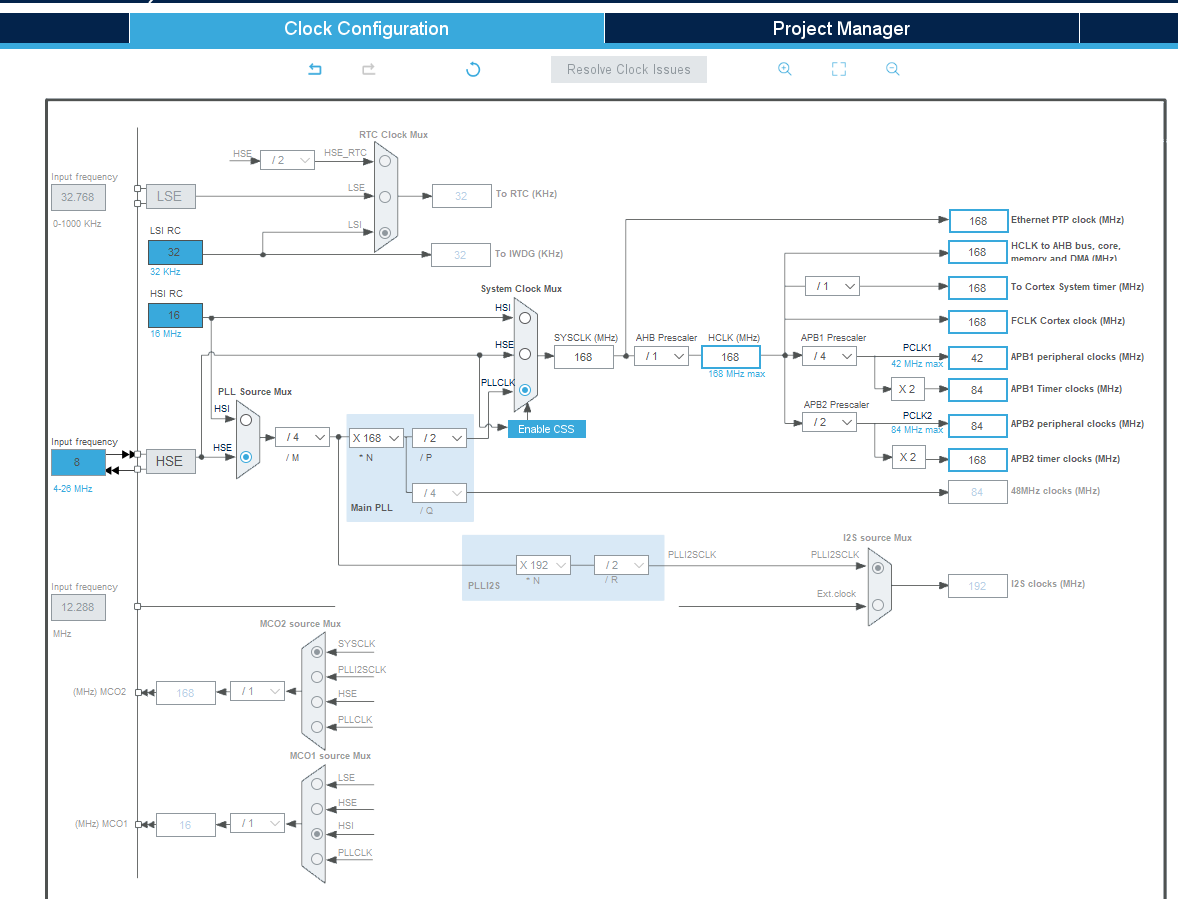Select HSI in System Clock Mux
The height and width of the screenshot is (899, 1178).
(x=525, y=318)
